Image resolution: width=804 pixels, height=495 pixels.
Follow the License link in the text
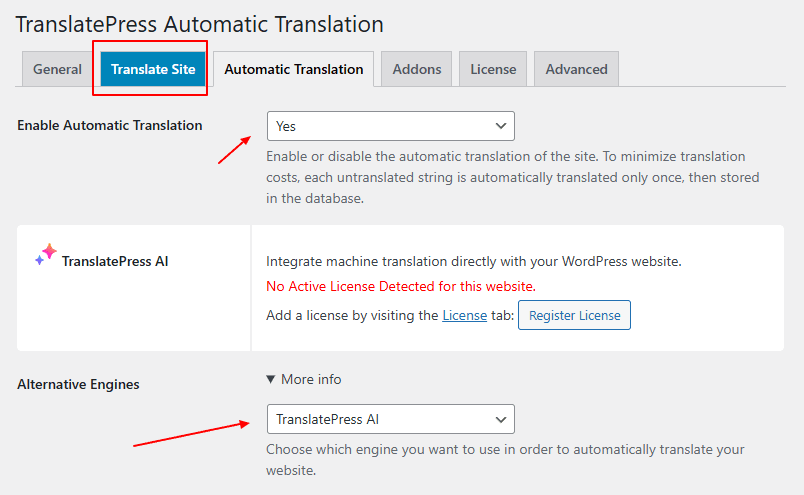465,315
